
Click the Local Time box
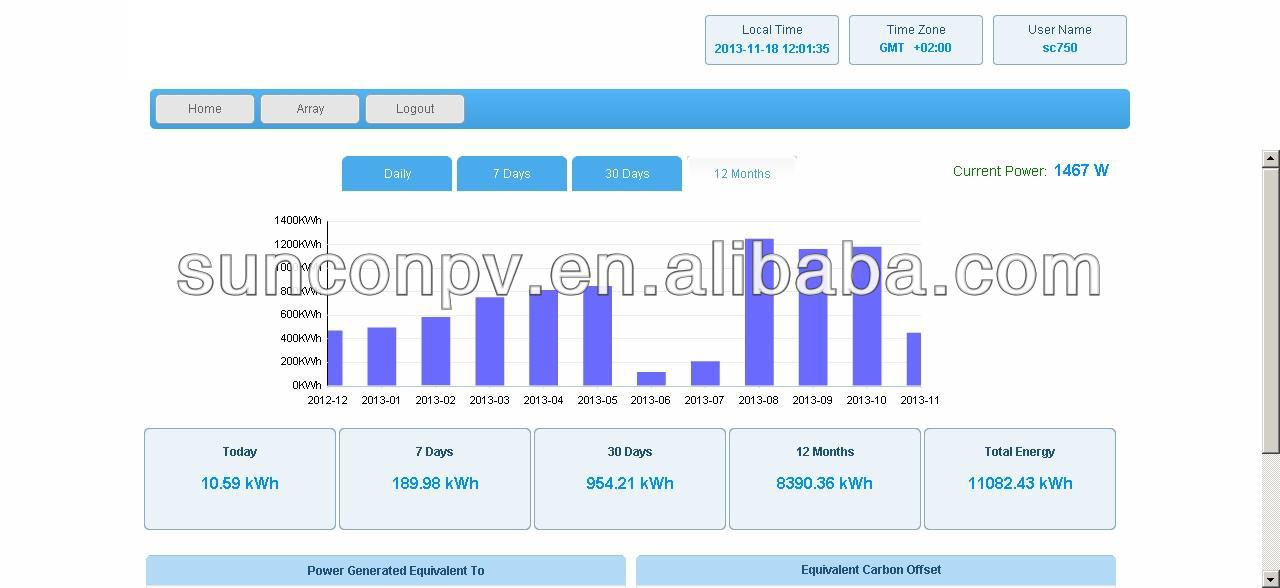click(772, 40)
